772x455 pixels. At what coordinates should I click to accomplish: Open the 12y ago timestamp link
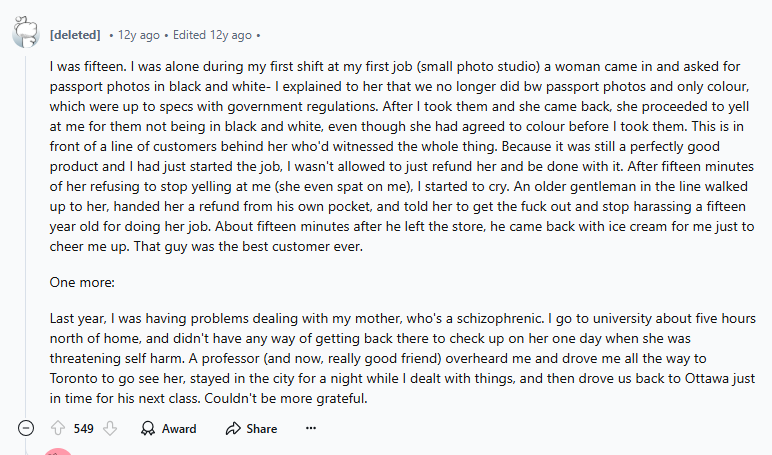139,35
